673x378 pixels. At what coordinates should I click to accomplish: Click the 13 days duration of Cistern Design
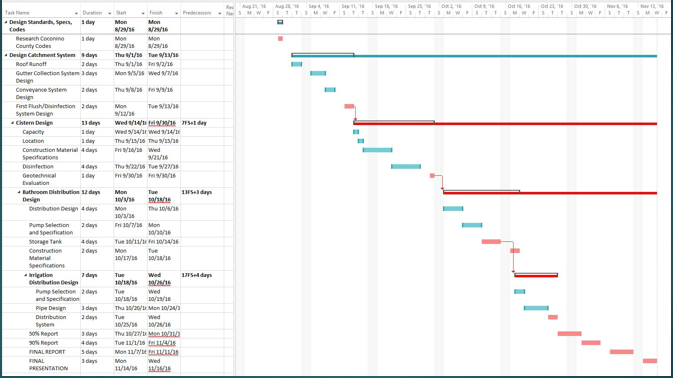click(91, 123)
